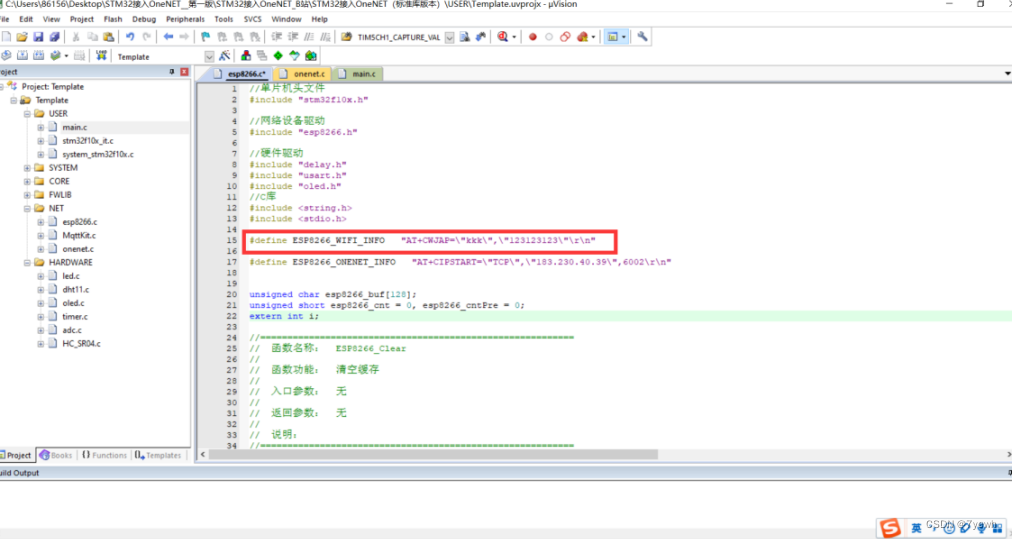
Task: Insert breakpoint with red circle icon
Action: [x=532, y=37]
